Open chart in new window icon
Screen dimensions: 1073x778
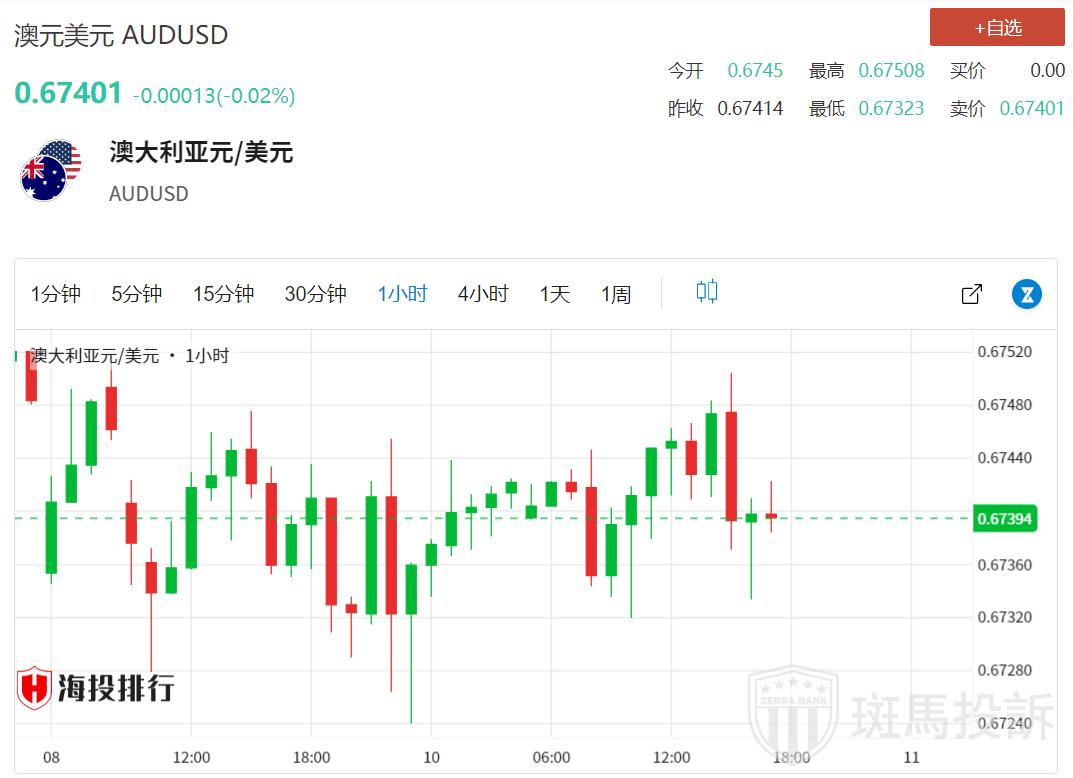971,294
